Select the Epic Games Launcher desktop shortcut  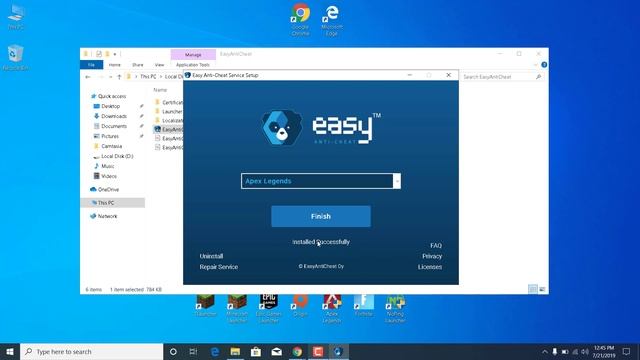[x=269, y=309]
